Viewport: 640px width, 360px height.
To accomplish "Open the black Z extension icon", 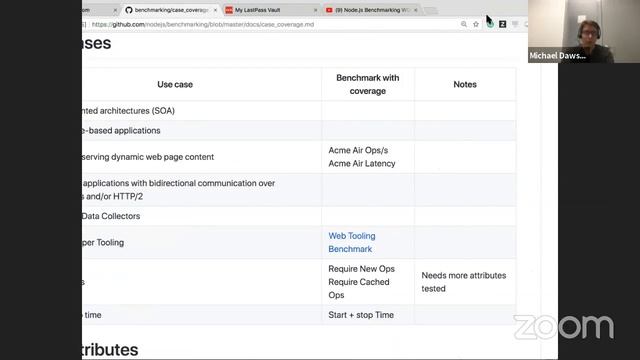I will pyautogui.click(x=502, y=24).
